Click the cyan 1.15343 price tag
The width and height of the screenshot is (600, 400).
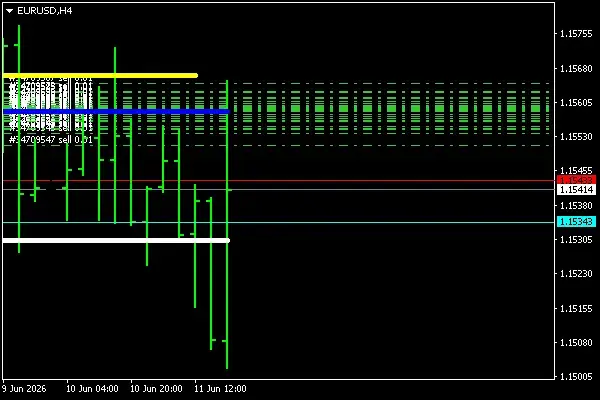click(577, 222)
